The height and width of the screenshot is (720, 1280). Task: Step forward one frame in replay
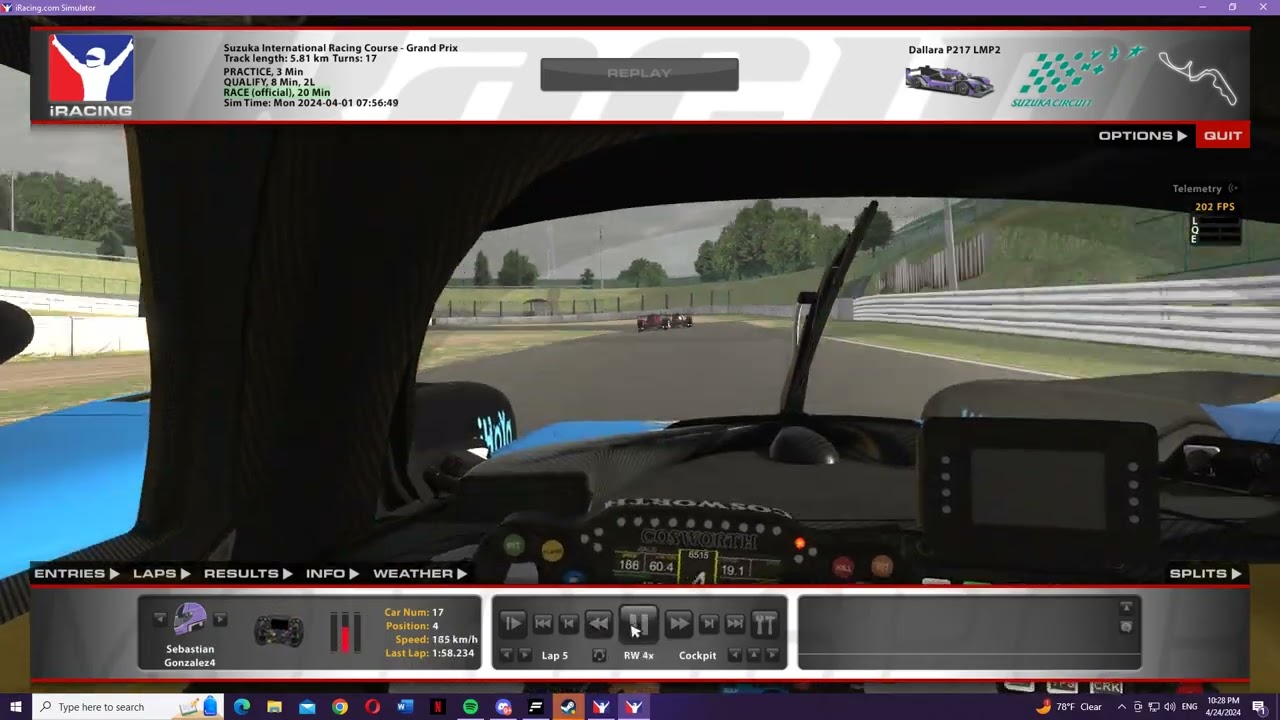(x=709, y=624)
